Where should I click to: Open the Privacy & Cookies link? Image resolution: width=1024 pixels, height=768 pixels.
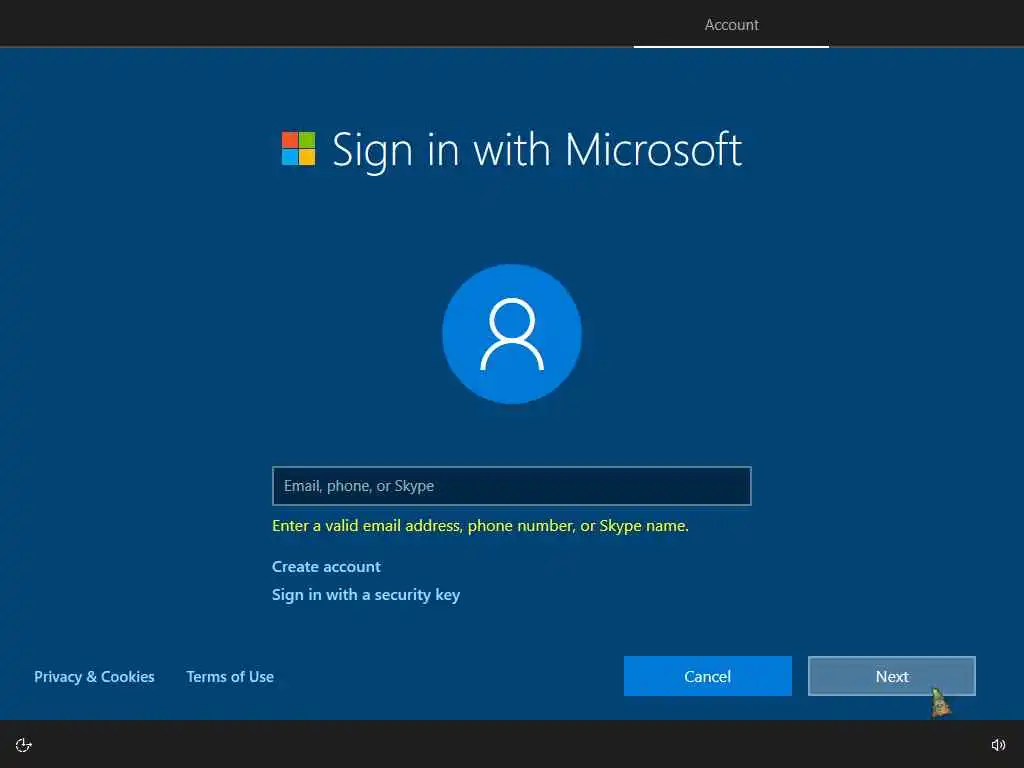[x=94, y=677]
